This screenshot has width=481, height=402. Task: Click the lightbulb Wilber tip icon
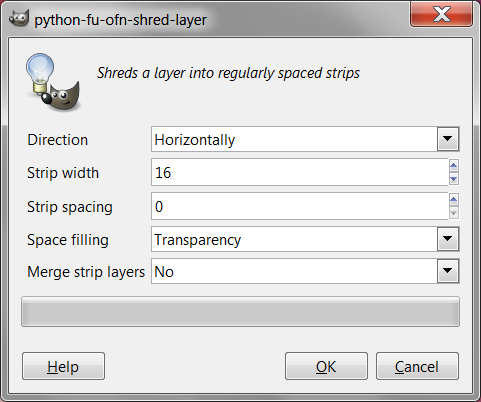(x=53, y=82)
